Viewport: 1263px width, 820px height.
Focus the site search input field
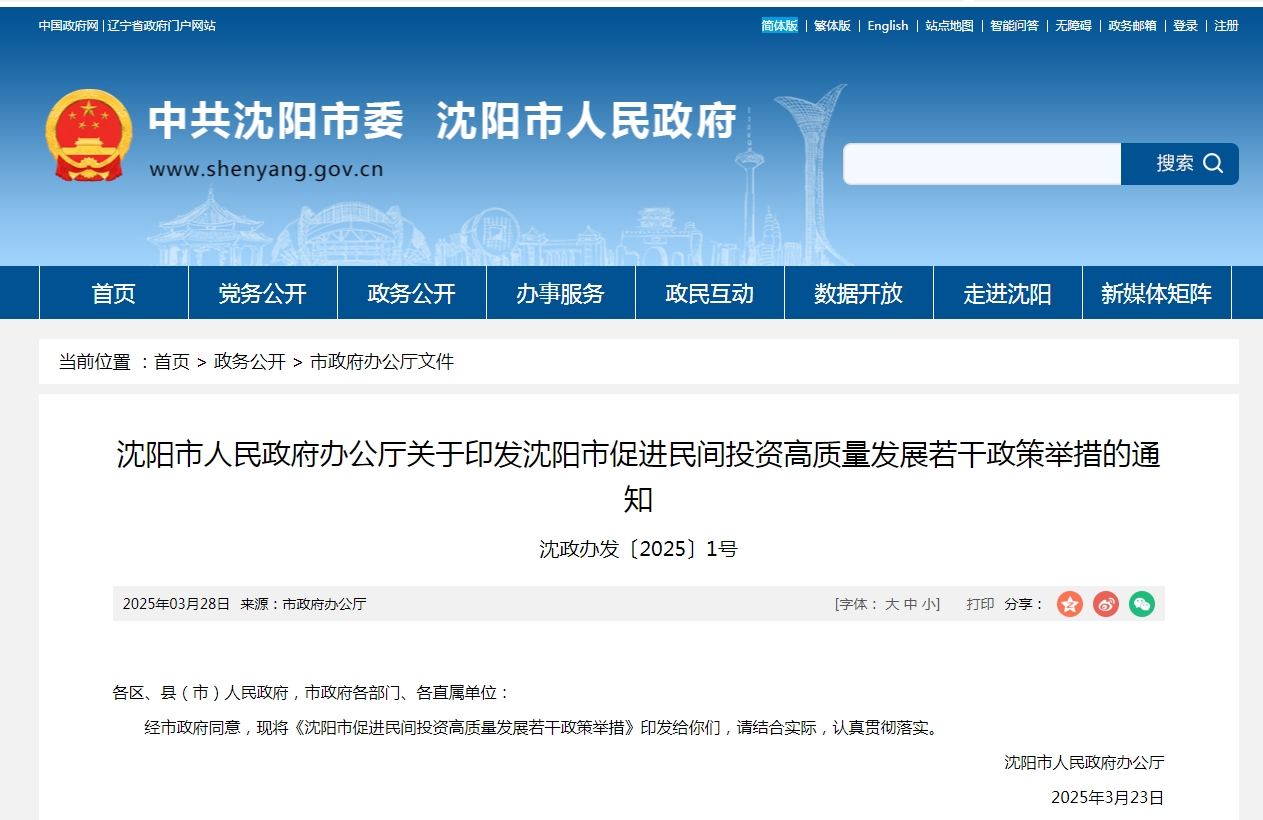981,164
